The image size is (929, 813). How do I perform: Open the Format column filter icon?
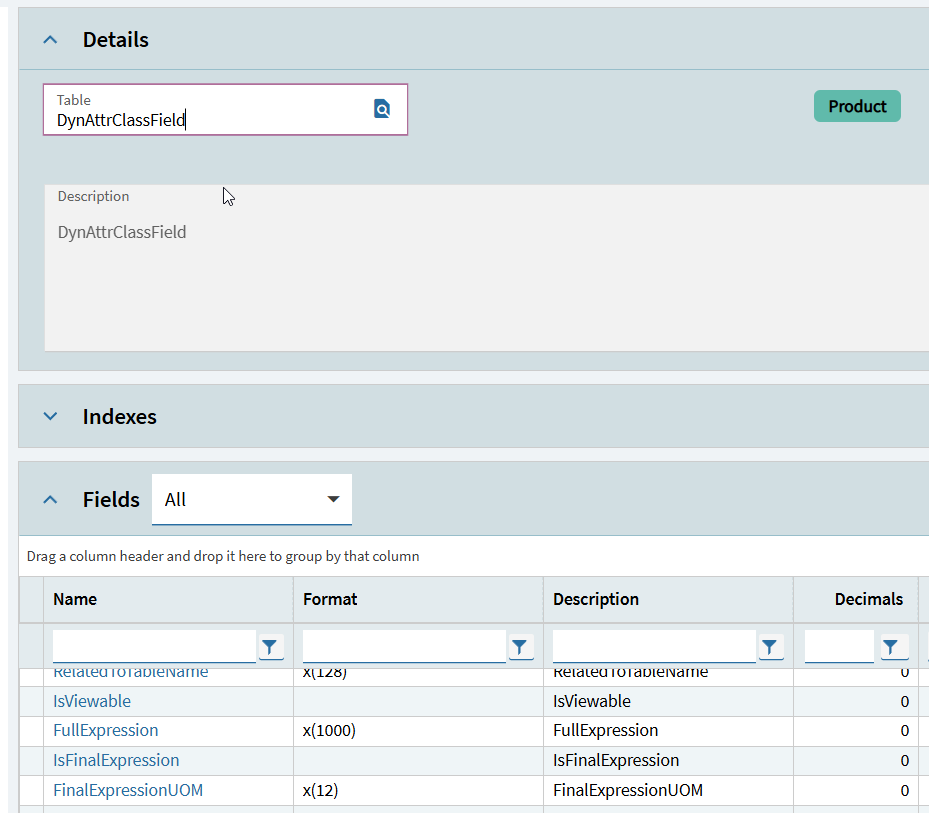click(x=520, y=648)
